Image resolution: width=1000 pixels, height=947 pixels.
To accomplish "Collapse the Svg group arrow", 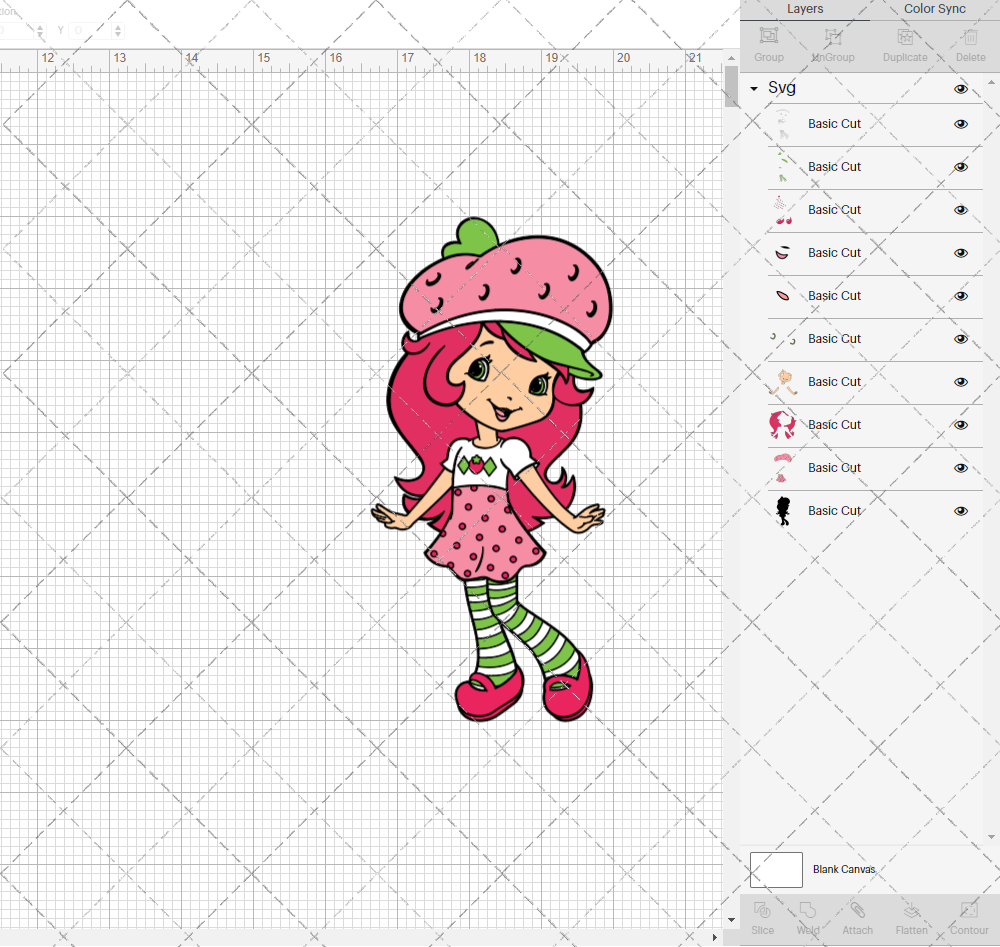I will (x=754, y=89).
